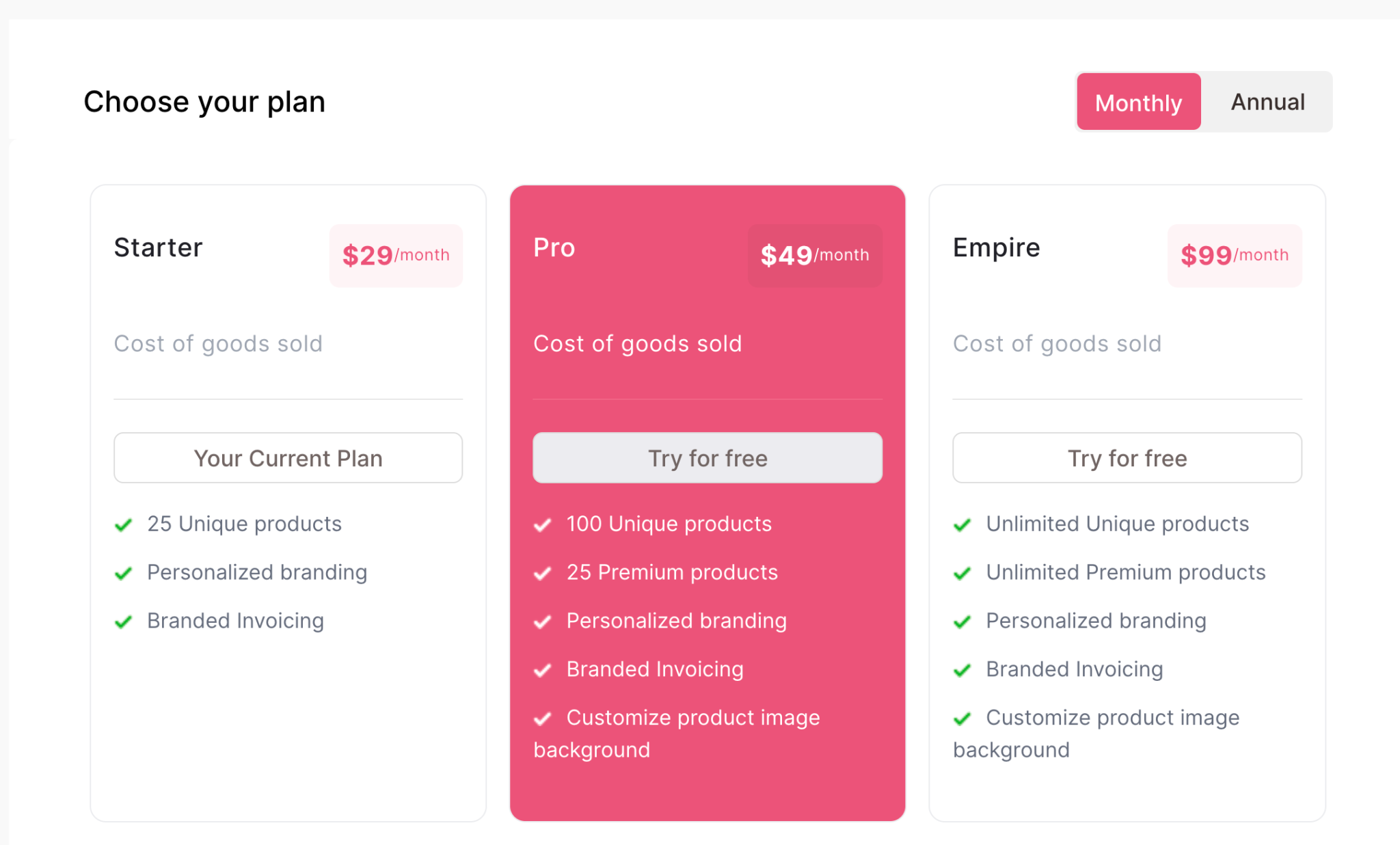Click the Your Current Plan button
This screenshot has width=1400, height=845.
point(288,458)
